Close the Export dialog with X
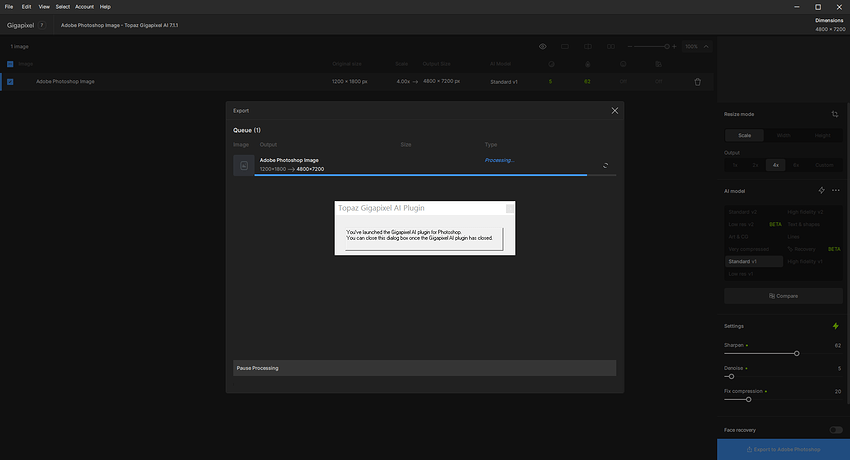 click(615, 111)
